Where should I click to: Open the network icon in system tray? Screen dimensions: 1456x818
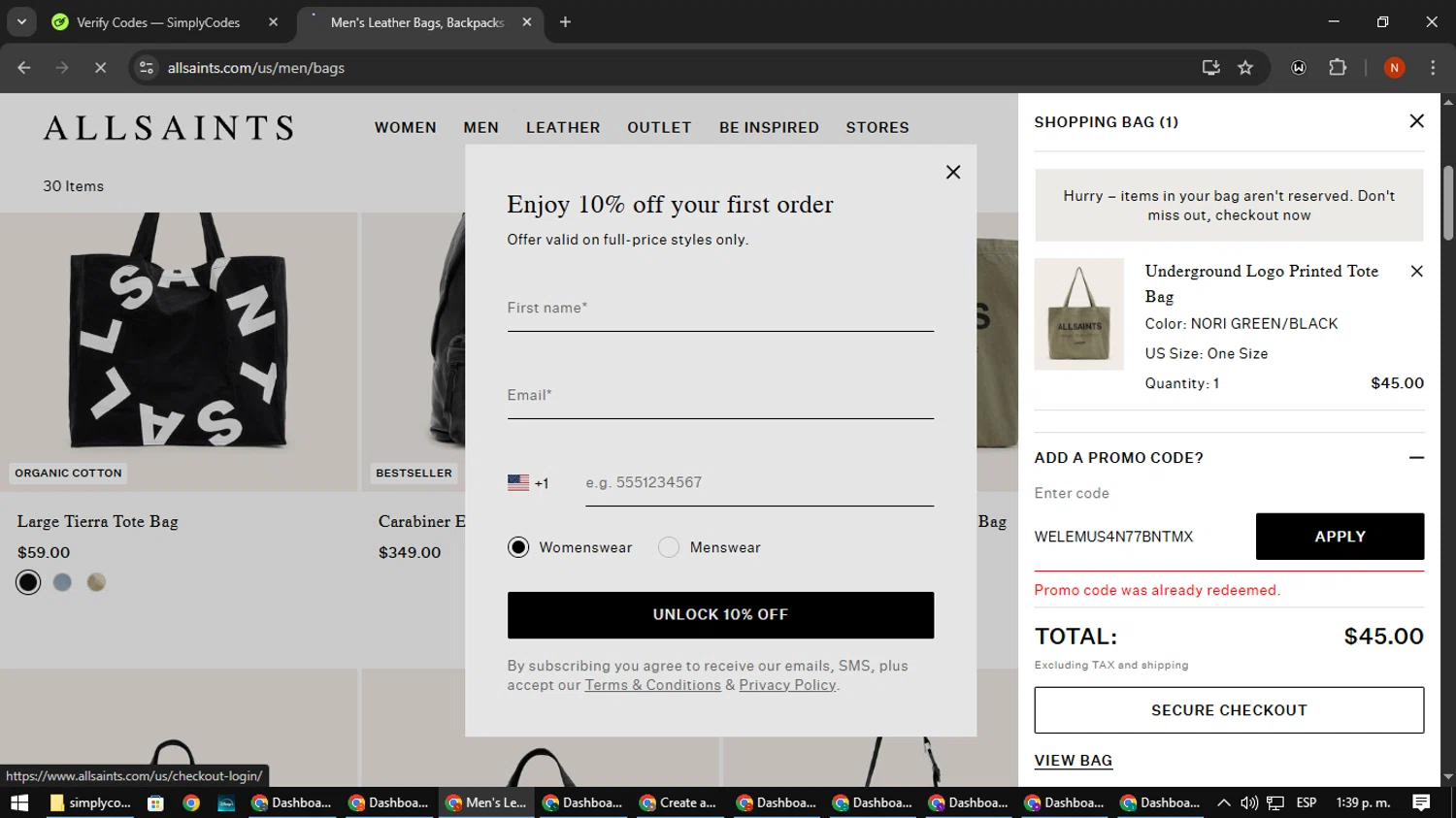click(x=1275, y=802)
